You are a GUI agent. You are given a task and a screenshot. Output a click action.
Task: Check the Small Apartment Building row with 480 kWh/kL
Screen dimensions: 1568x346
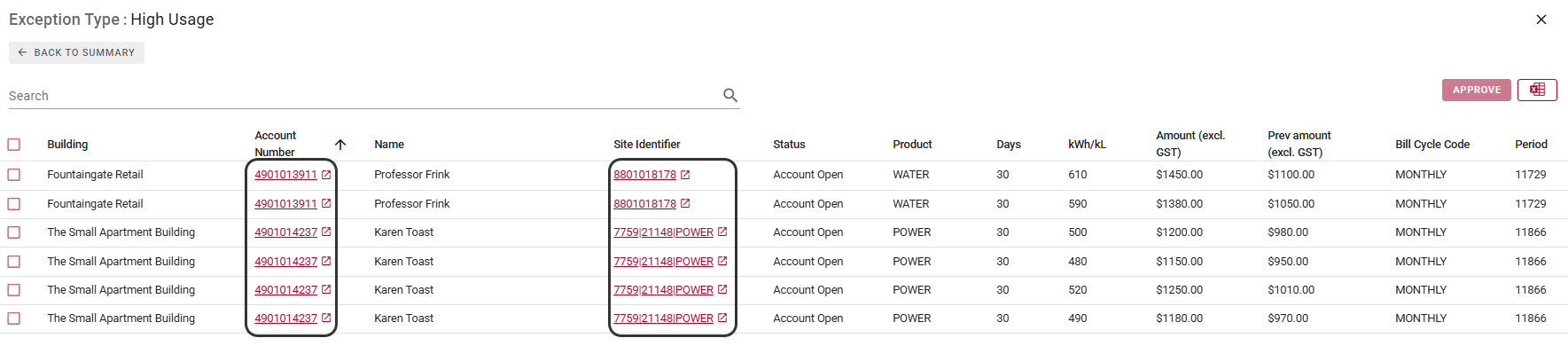14,262
